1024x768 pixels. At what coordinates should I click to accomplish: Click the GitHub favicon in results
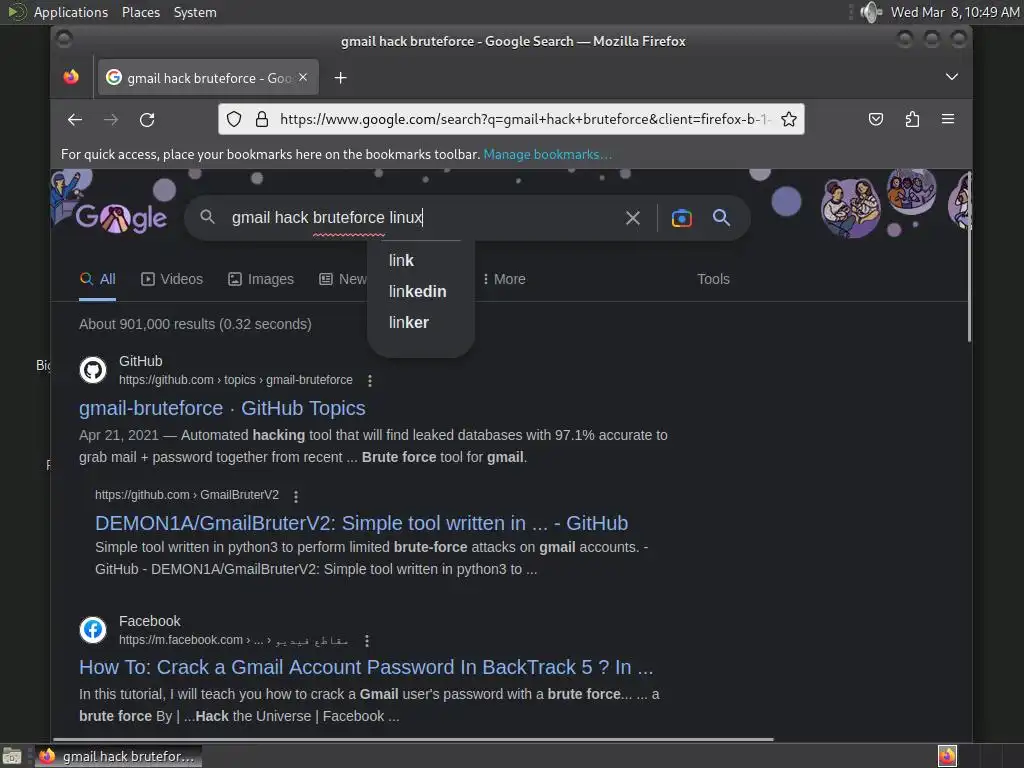pos(93,370)
